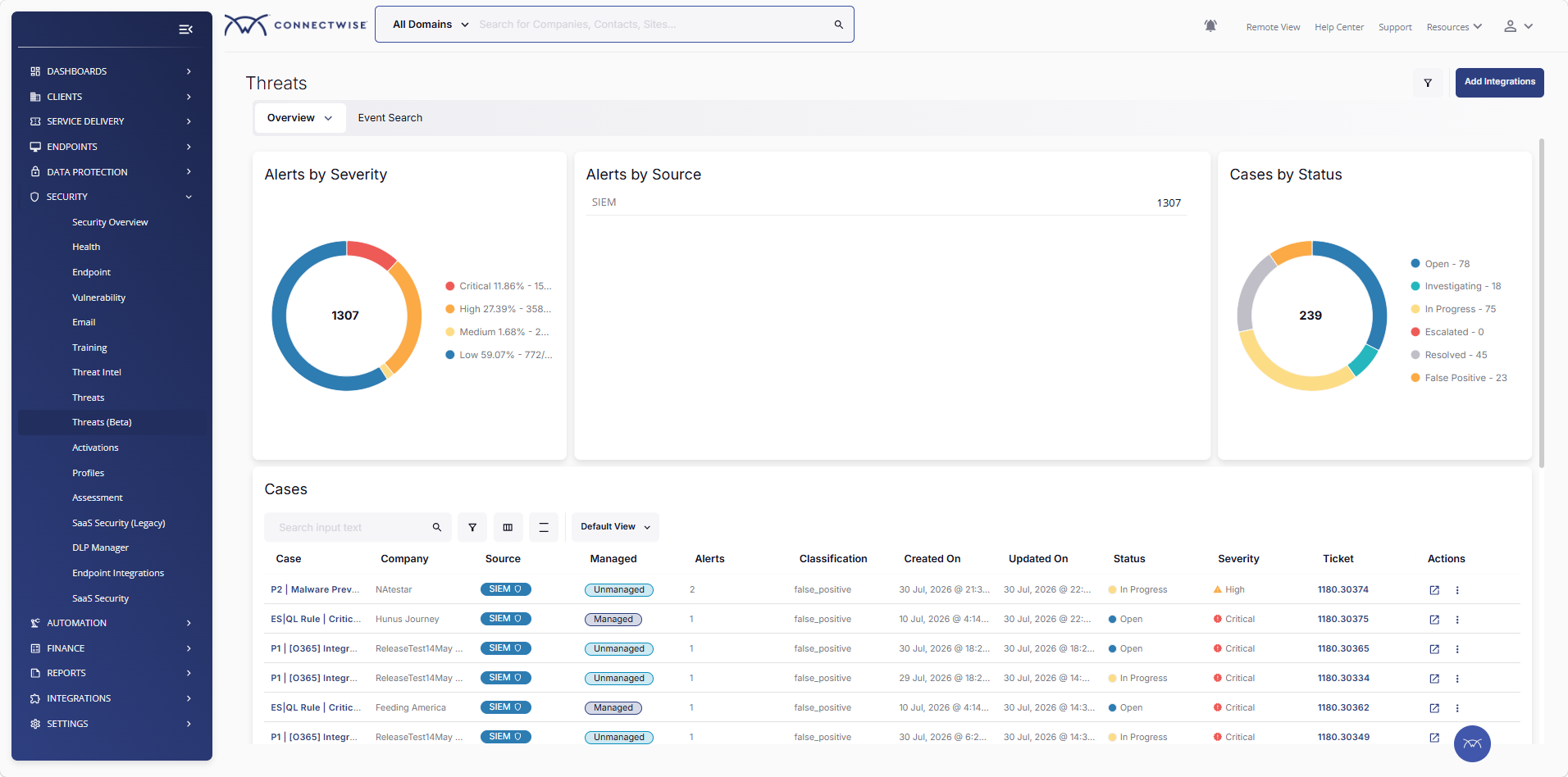Screen dimensions: 1568x777
Task: Open Threat Intel in sidebar
Action: [x=97, y=372]
